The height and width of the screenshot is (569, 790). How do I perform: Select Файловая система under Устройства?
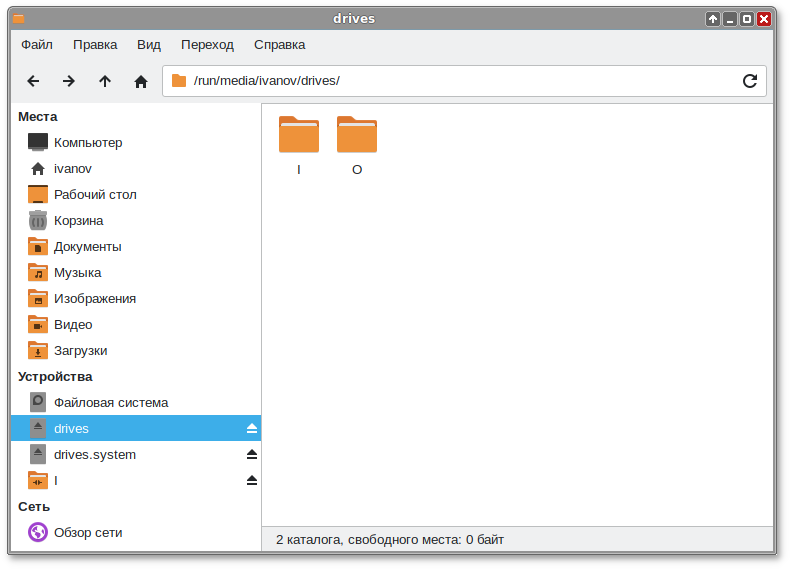(110, 402)
